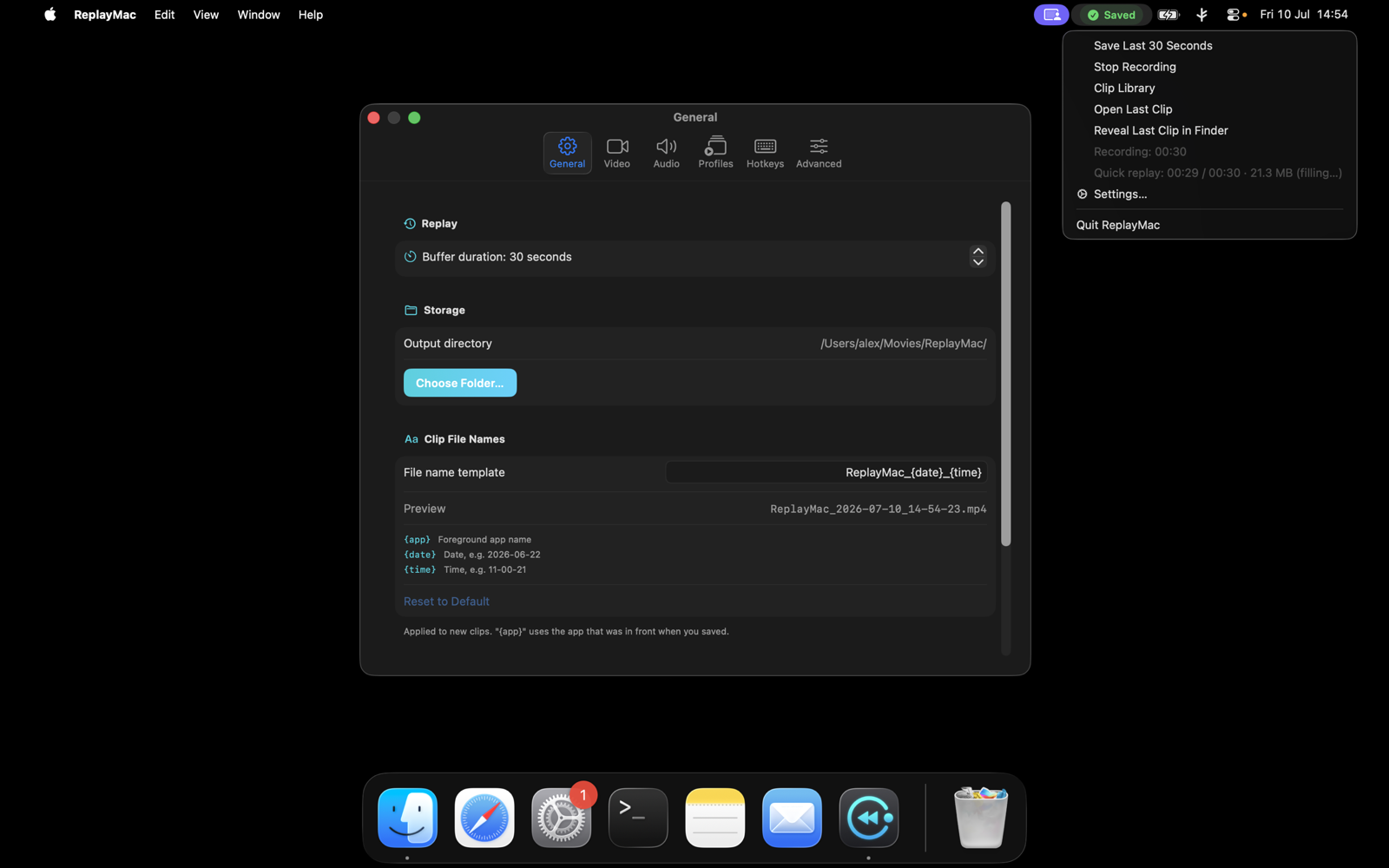Open the Help menu

(311, 15)
